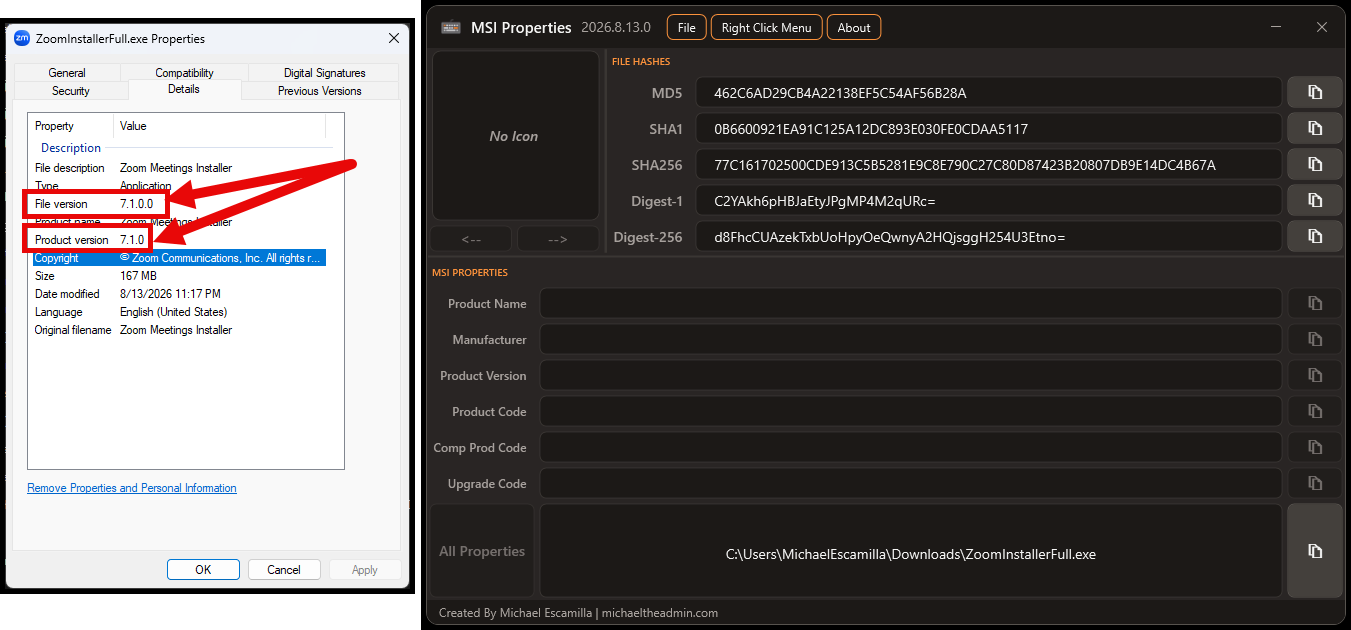Click the MD5 hash text field
Image resolution: width=1351 pixels, height=630 pixels.
(989, 92)
